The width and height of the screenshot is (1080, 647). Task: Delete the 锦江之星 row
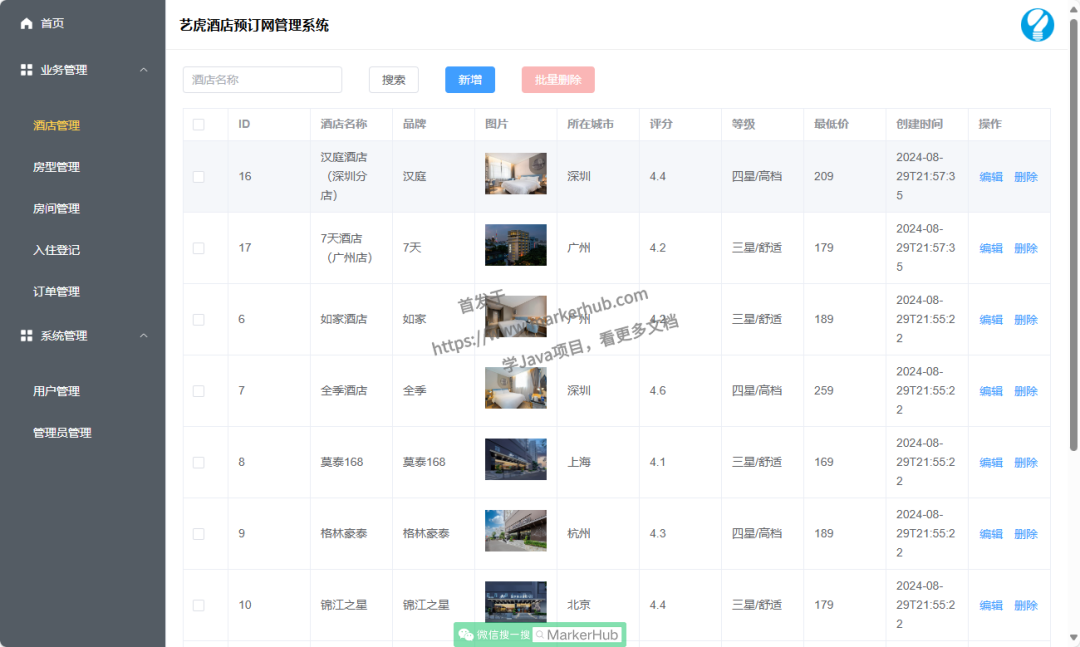[x=1026, y=605]
